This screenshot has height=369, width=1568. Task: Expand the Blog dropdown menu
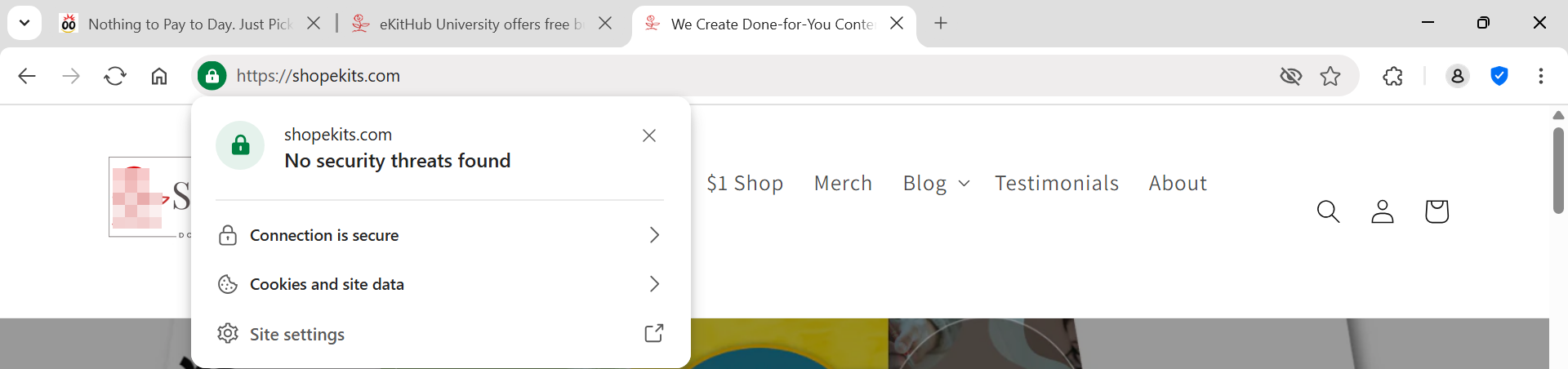tap(936, 184)
